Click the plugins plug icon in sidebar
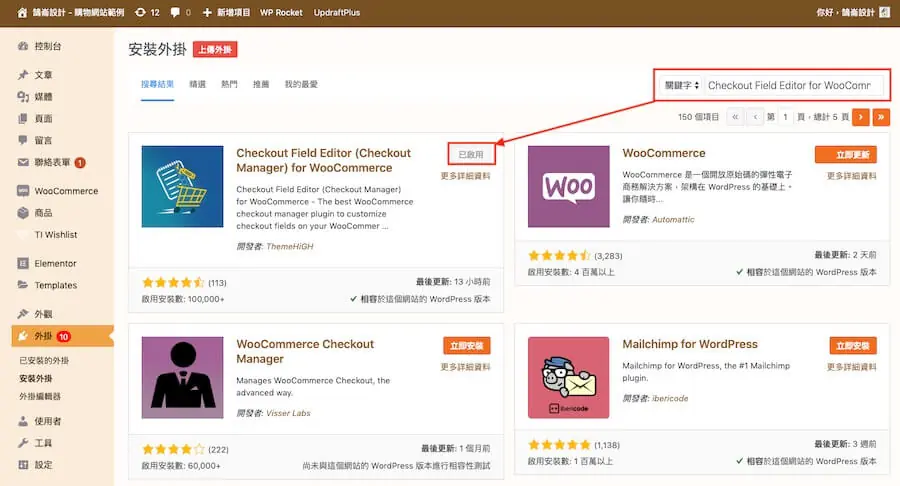 (23, 336)
